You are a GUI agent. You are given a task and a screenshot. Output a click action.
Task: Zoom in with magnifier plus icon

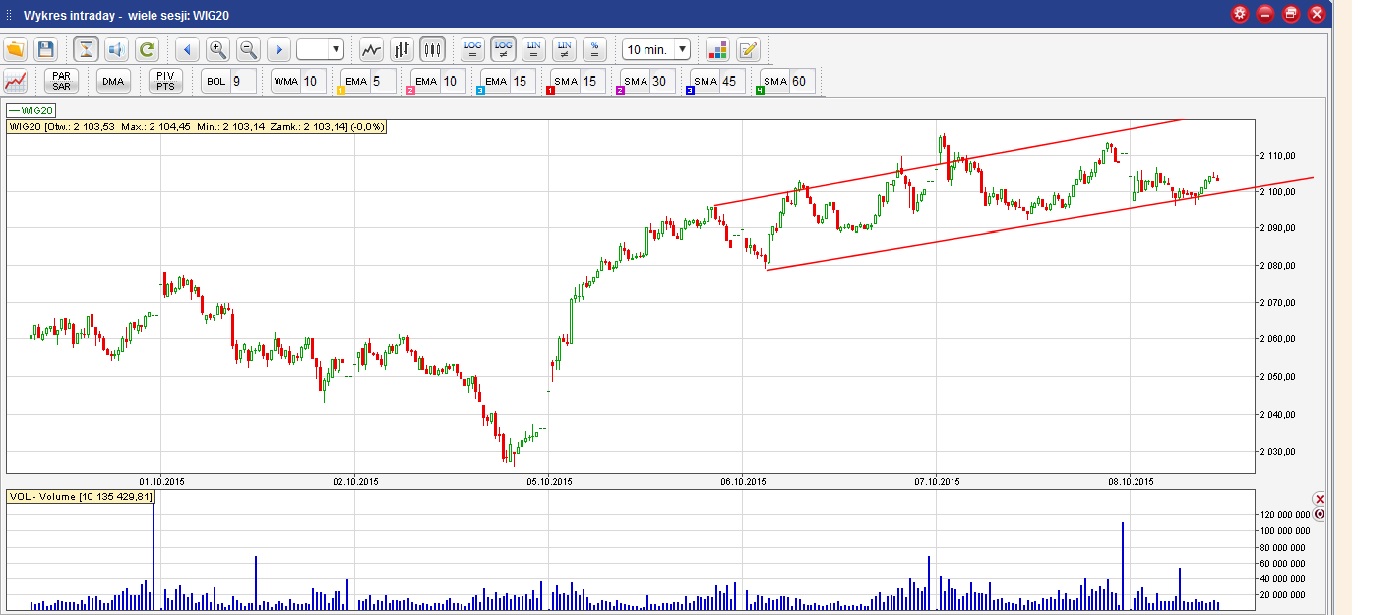click(x=217, y=49)
